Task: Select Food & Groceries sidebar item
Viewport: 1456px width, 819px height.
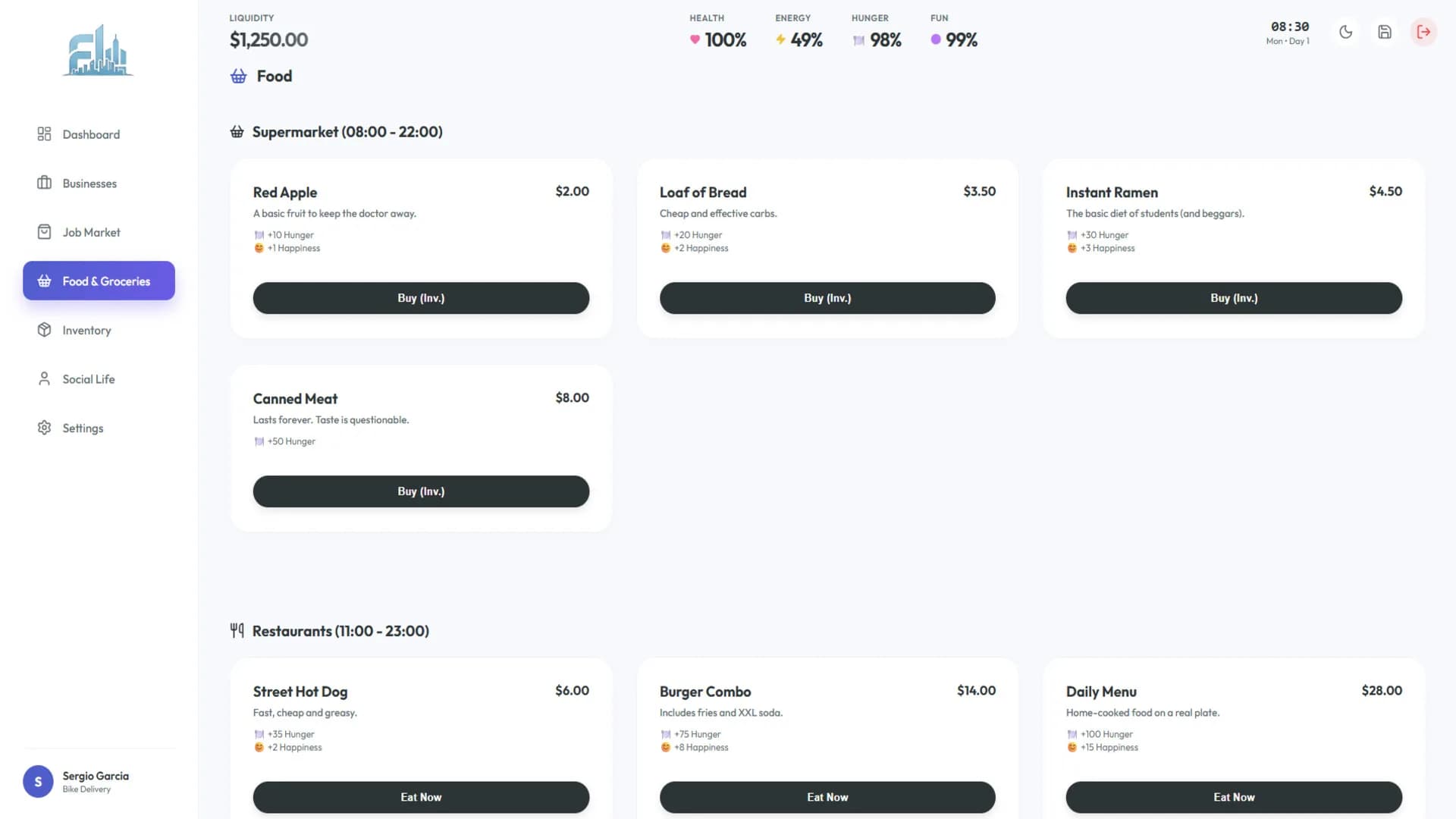Action: [99, 281]
